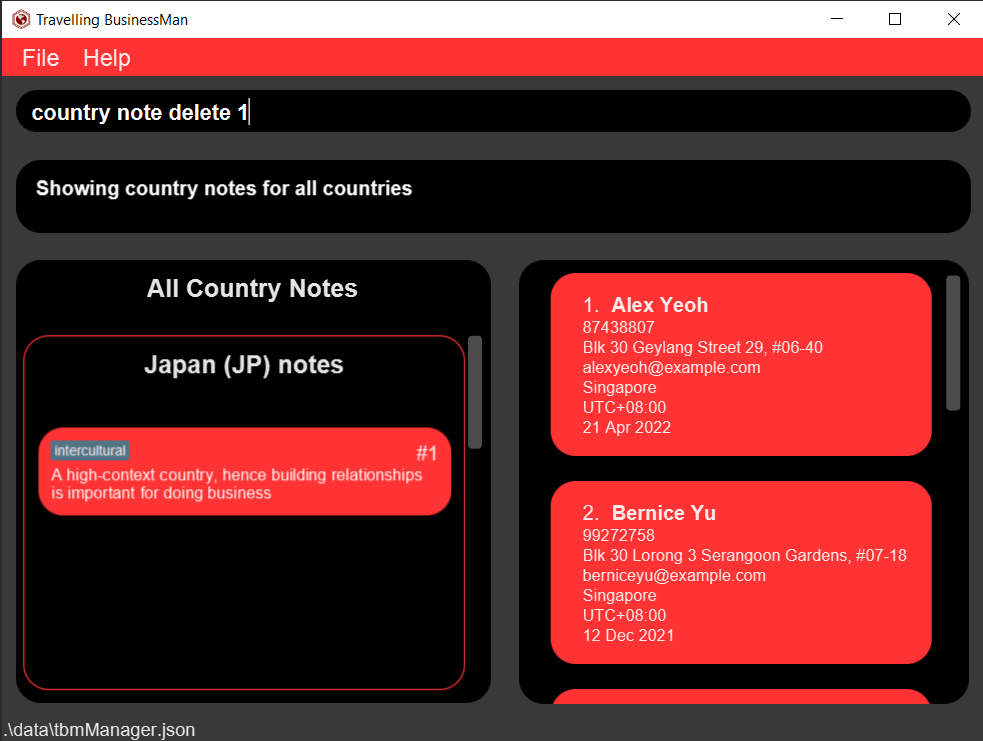This screenshot has width=983, height=741.
Task: Click the intercultural tag label
Action: click(x=91, y=450)
